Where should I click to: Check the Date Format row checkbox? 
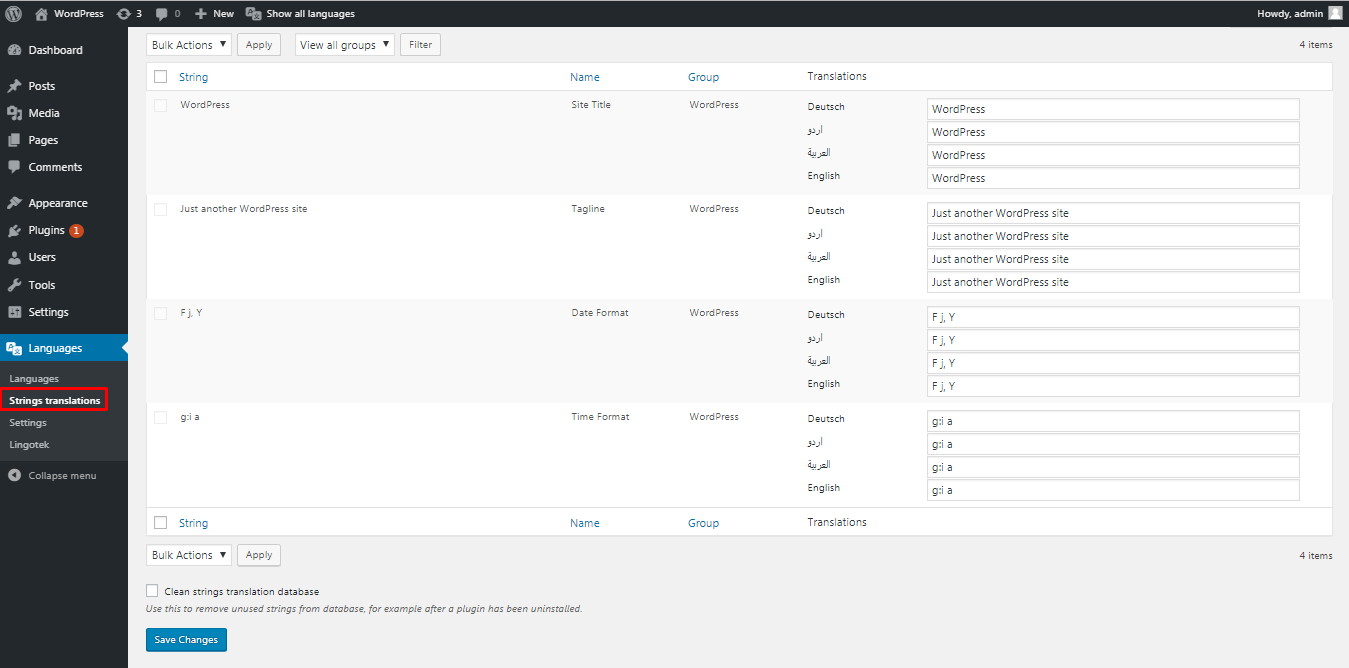coord(160,313)
